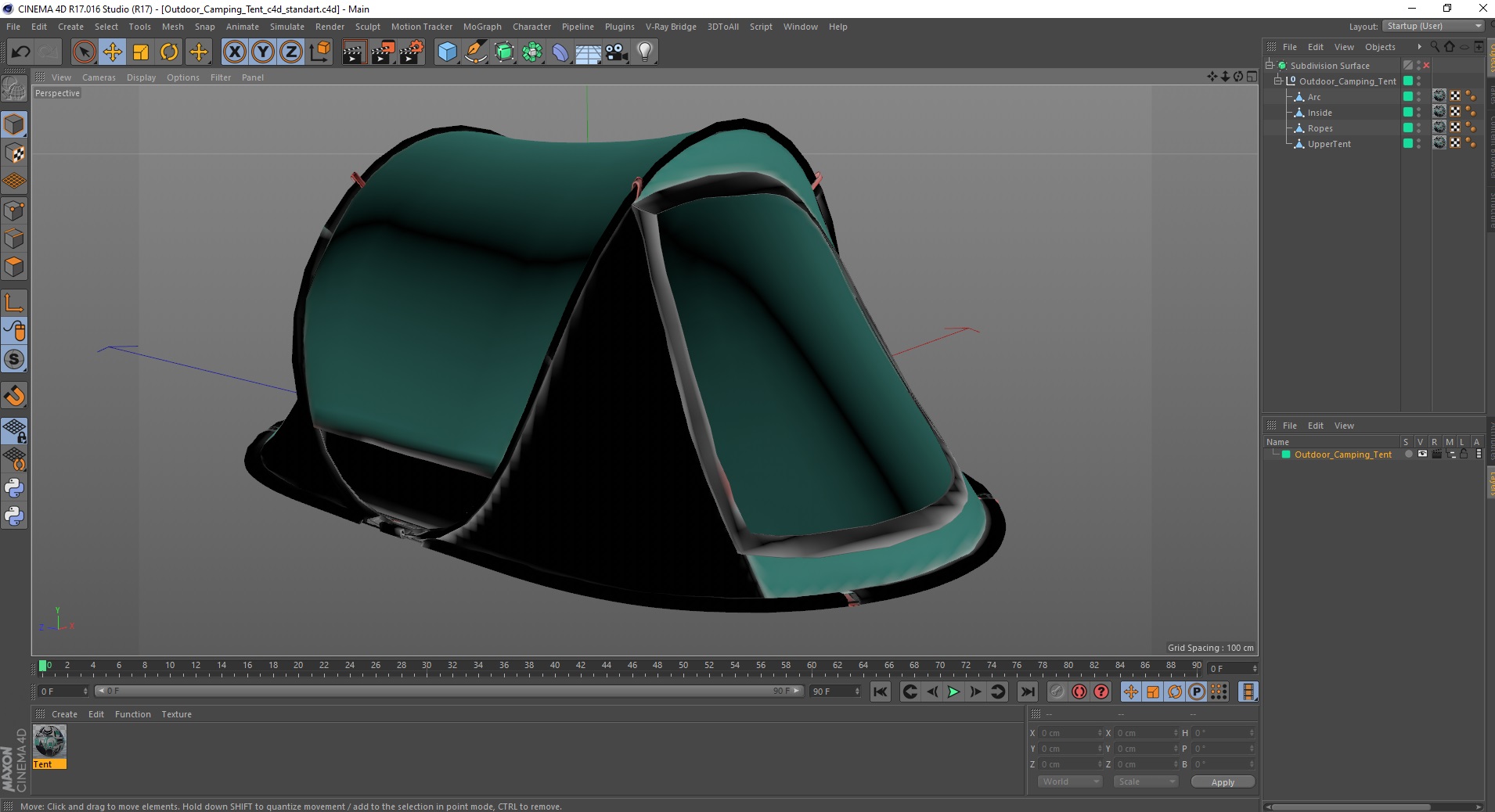Image resolution: width=1495 pixels, height=812 pixels.
Task: Open viewport Cameras menu
Action: [x=99, y=77]
